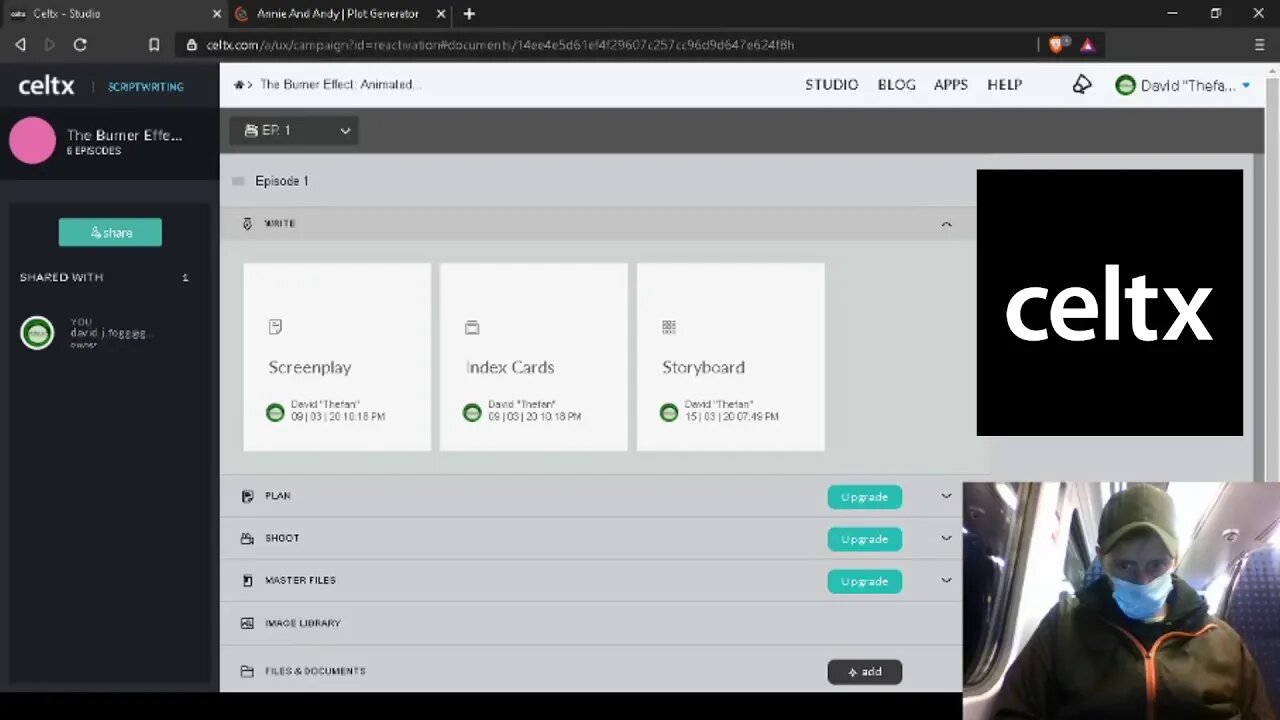This screenshot has height=720, width=1280.
Task: Click the Brave shields icon
Action: coord(1057,44)
